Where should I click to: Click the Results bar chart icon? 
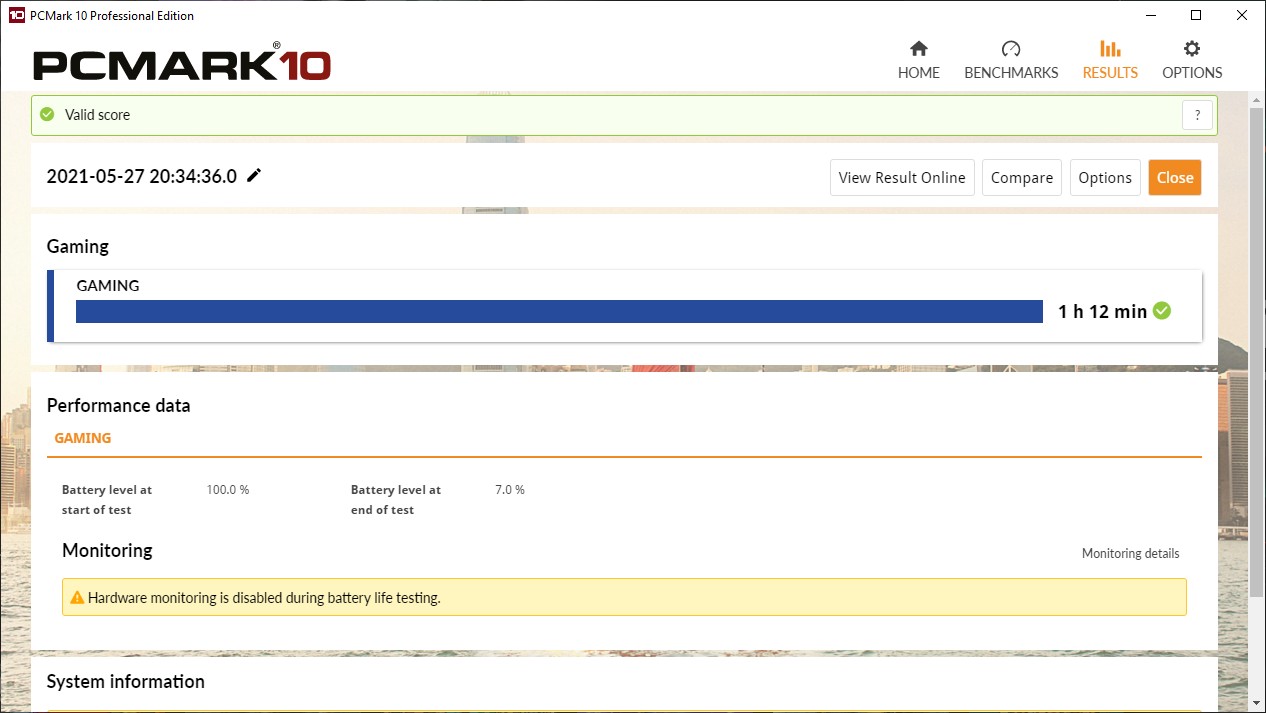click(1109, 49)
